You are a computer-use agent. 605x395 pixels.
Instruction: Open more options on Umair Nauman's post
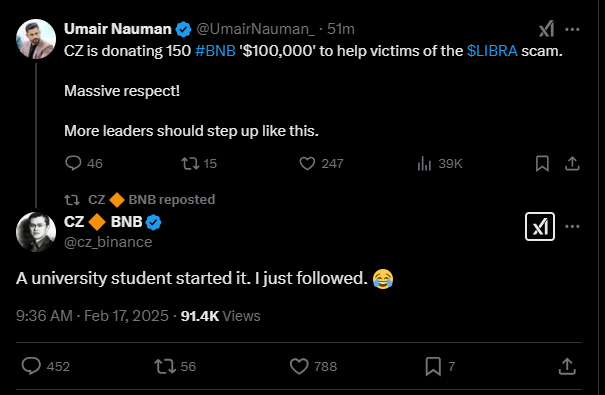click(572, 29)
